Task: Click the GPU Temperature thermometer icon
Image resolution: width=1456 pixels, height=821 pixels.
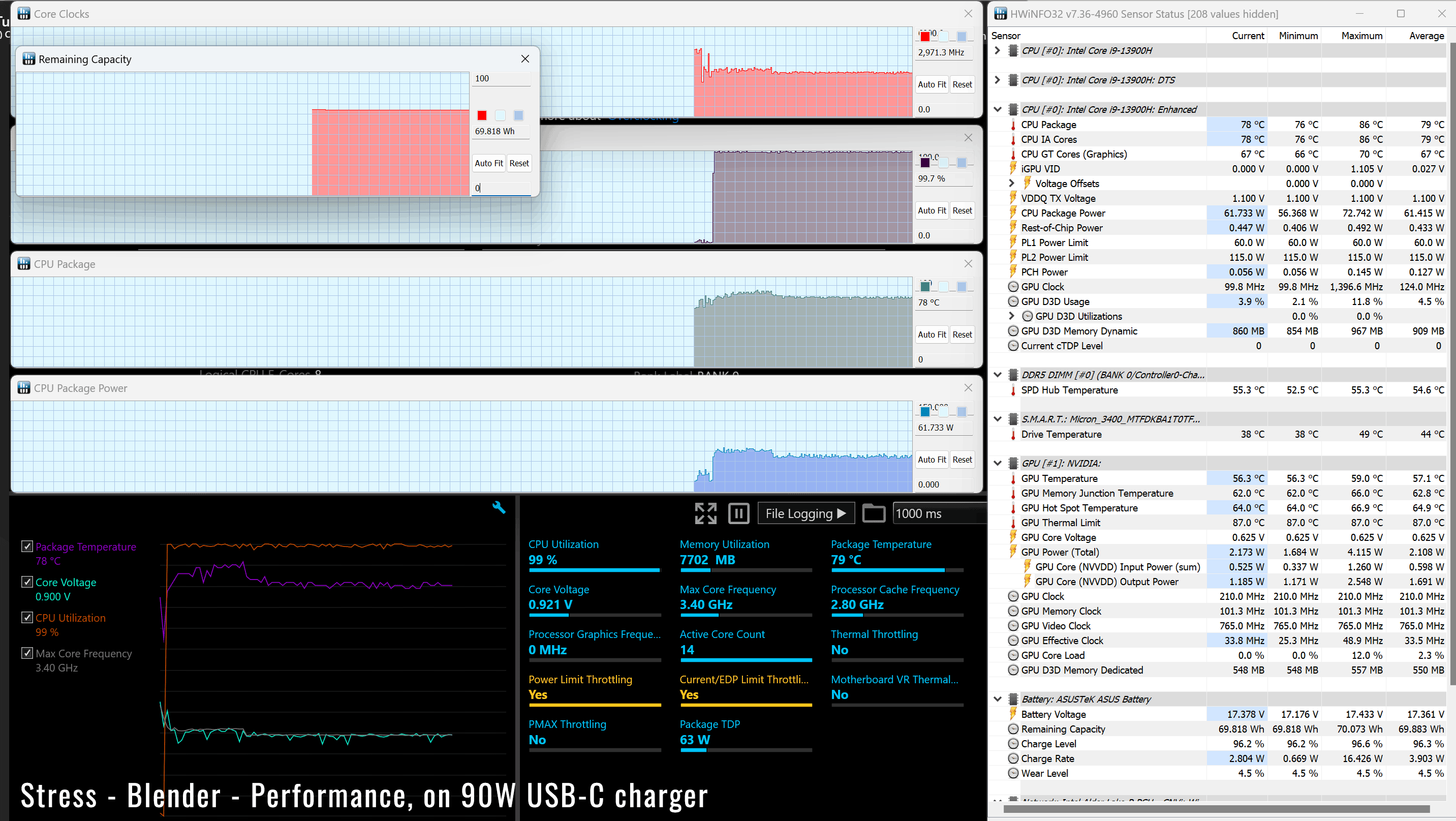Action: click(1013, 478)
